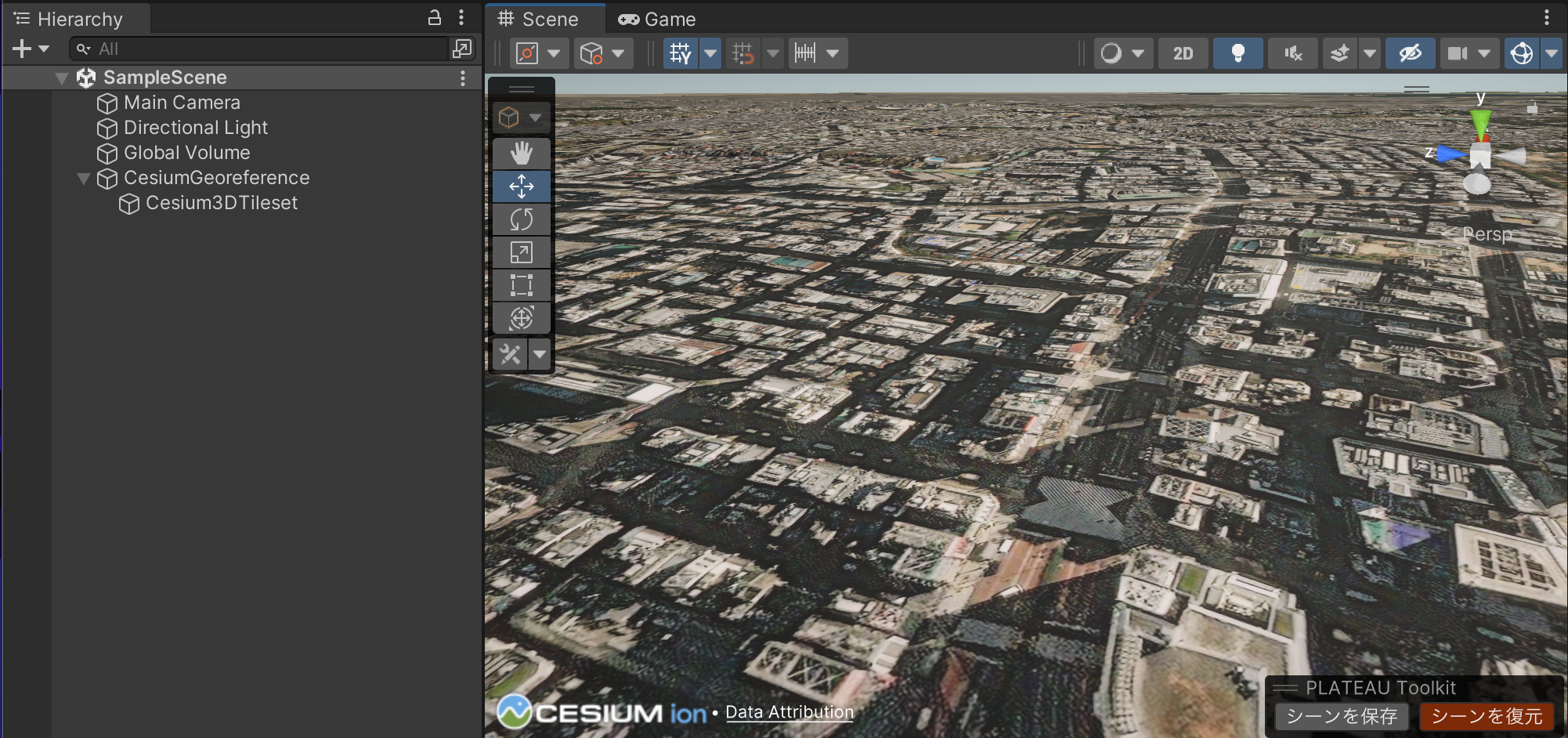Toggle 2D view mode
The image size is (1568, 738).
[x=1183, y=53]
